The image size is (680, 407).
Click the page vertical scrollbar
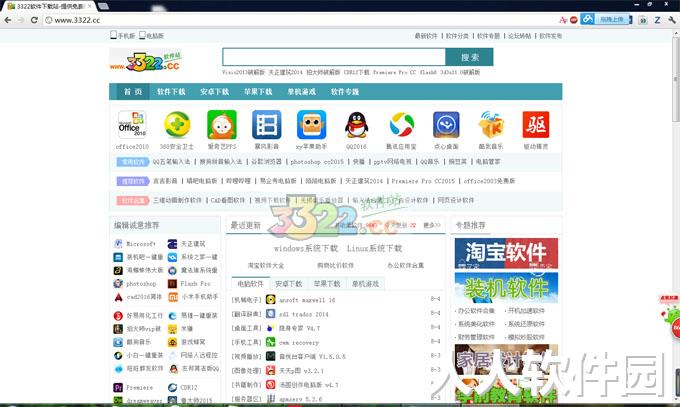pyautogui.click(x=676, y=78)
